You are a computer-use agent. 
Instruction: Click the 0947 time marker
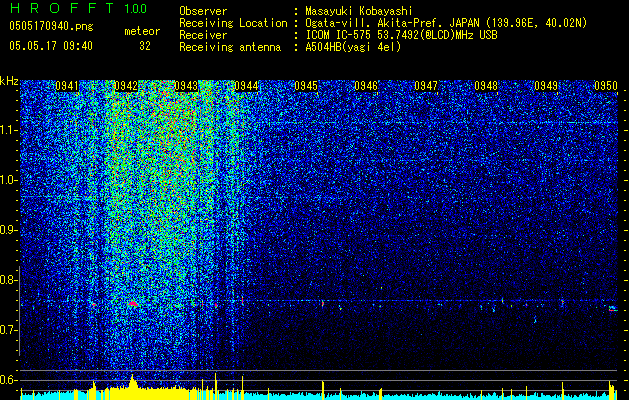[x=426, y=86]
